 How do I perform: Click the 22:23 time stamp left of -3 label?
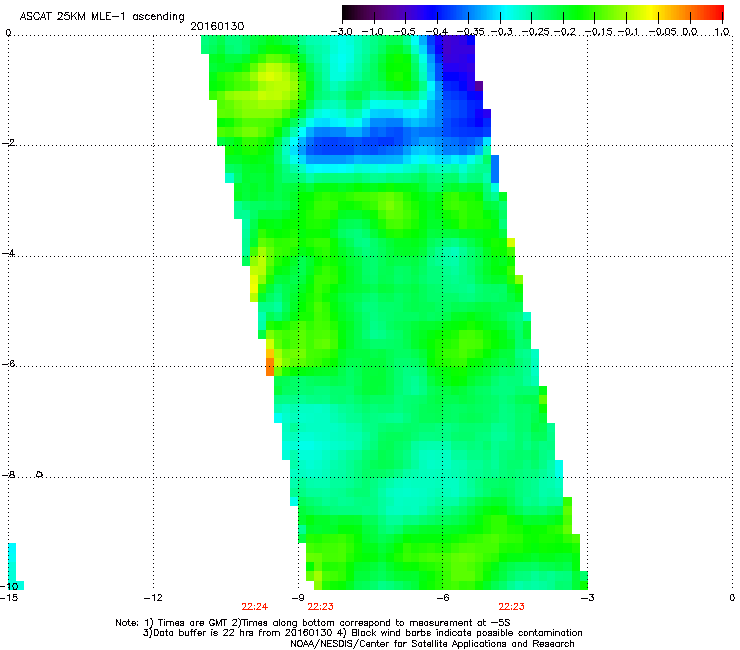[512, 607]
